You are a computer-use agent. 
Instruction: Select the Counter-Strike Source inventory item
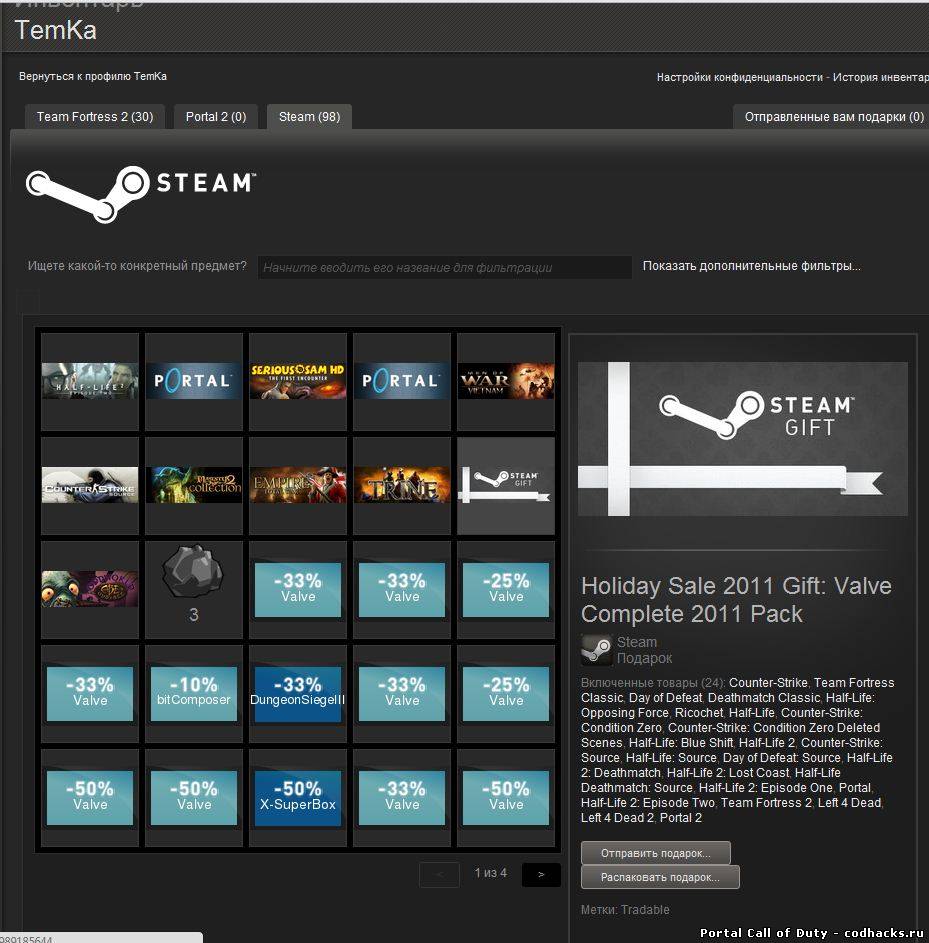(90, 485)
